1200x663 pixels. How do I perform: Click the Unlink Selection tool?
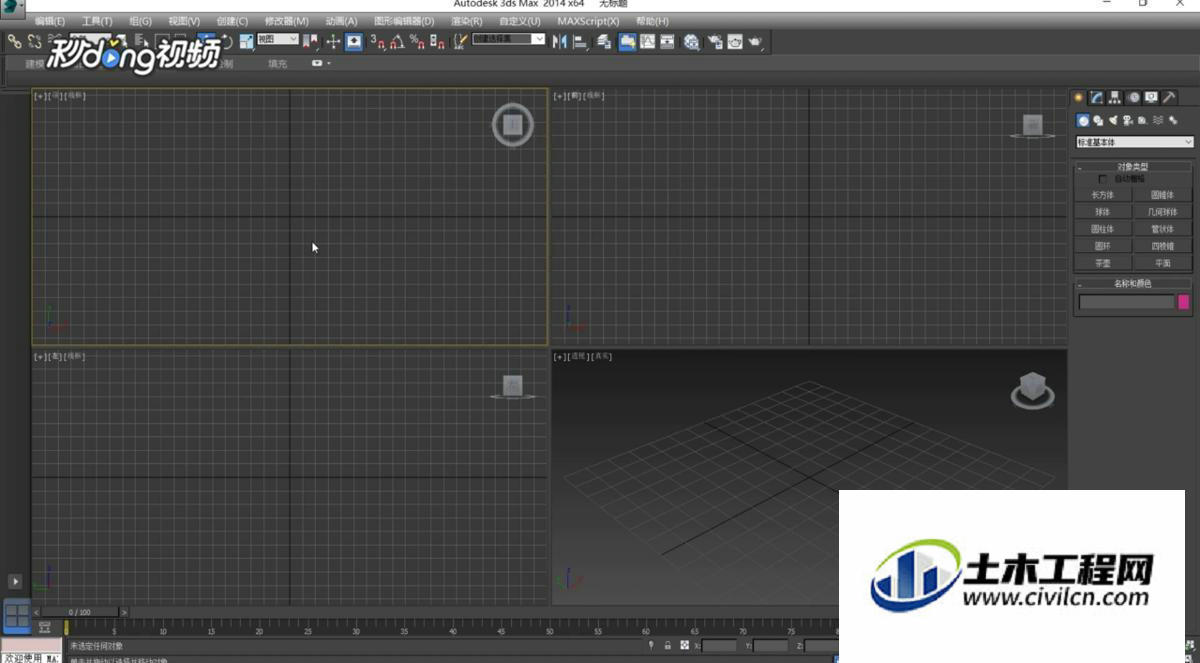pos(34,41)
